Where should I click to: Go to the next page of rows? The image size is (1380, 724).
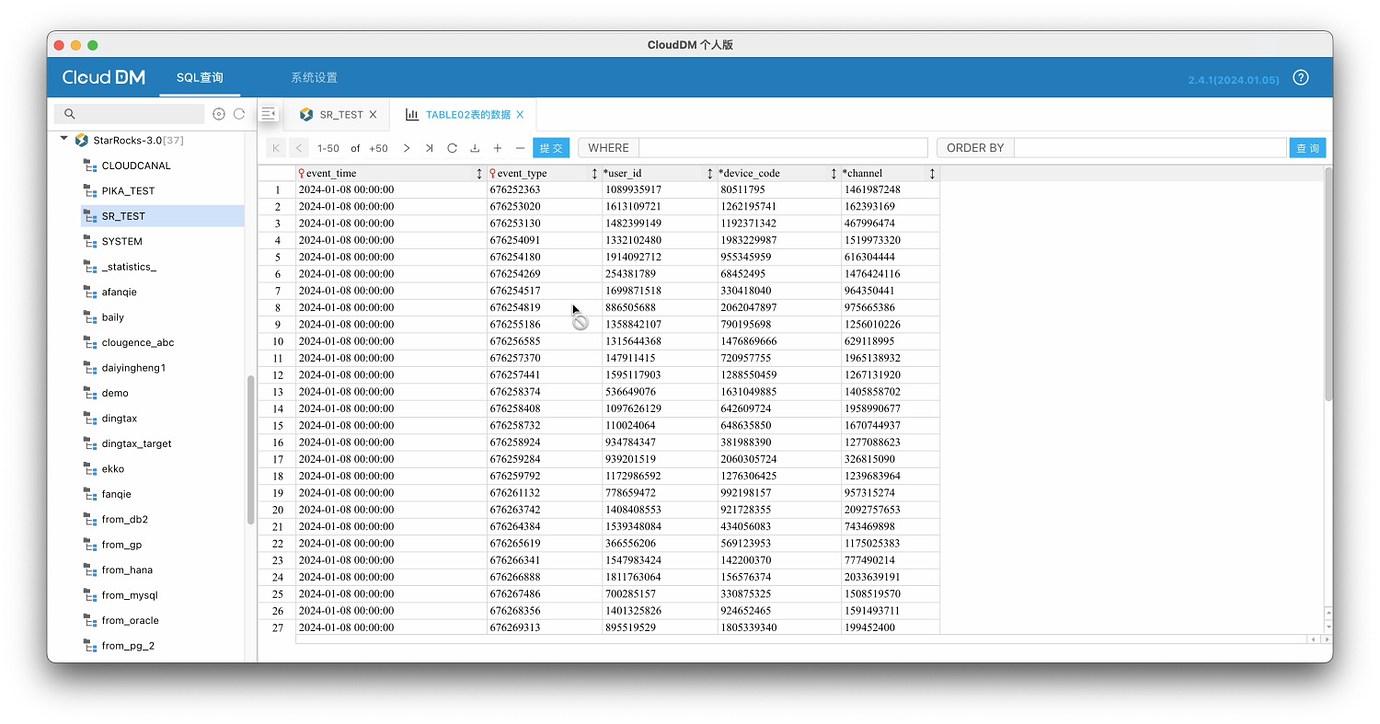tap(406, 148)
